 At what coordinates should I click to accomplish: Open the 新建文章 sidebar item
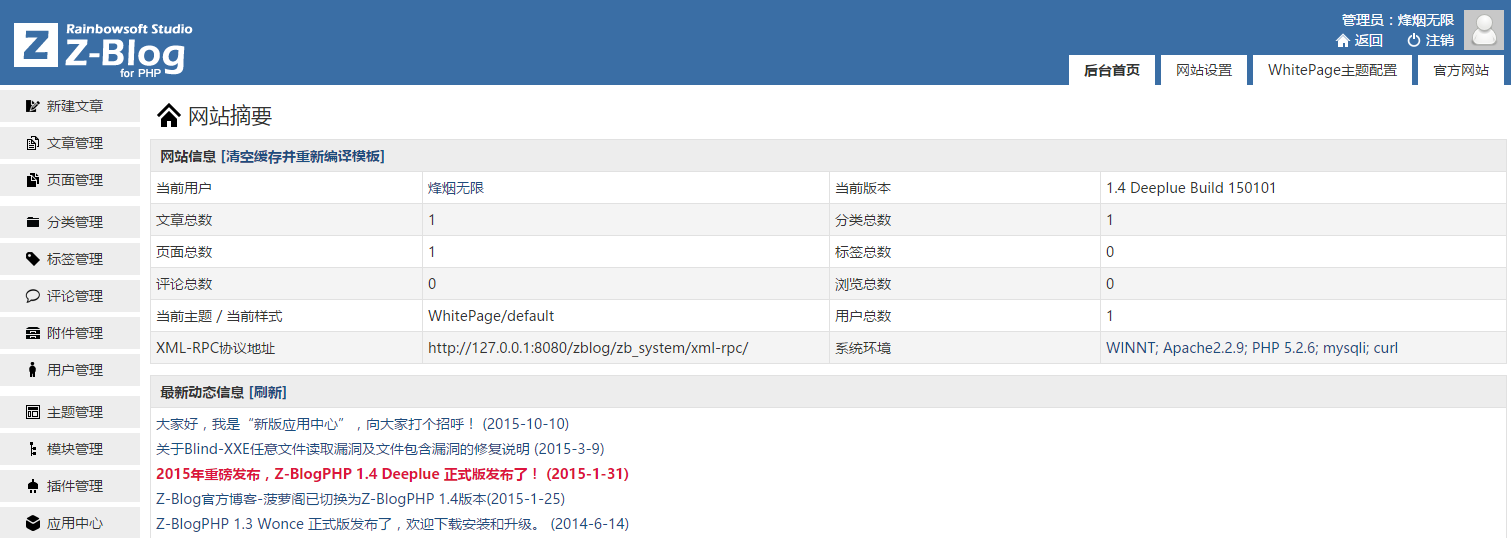tap(70, 106)
